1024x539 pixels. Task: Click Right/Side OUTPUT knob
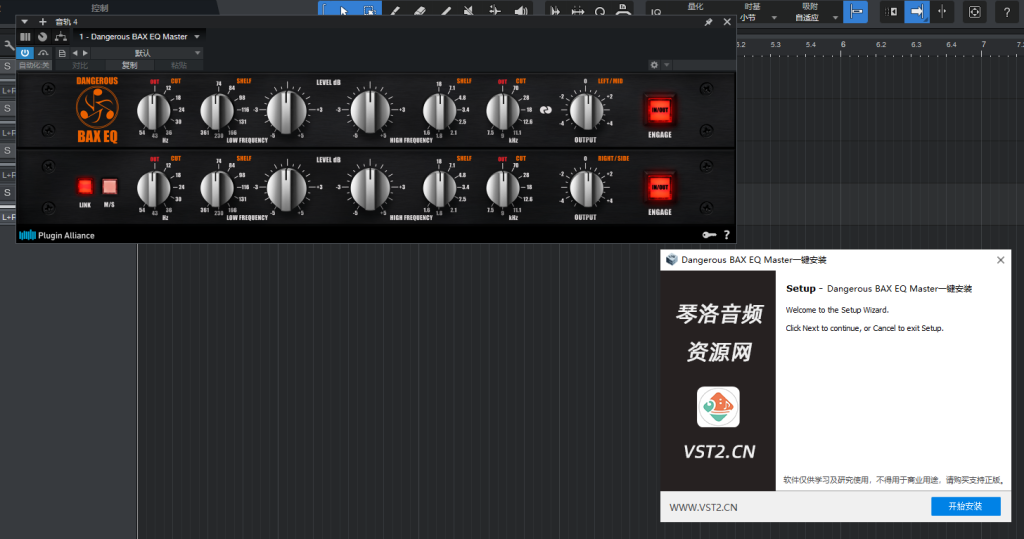coord(586,188)
